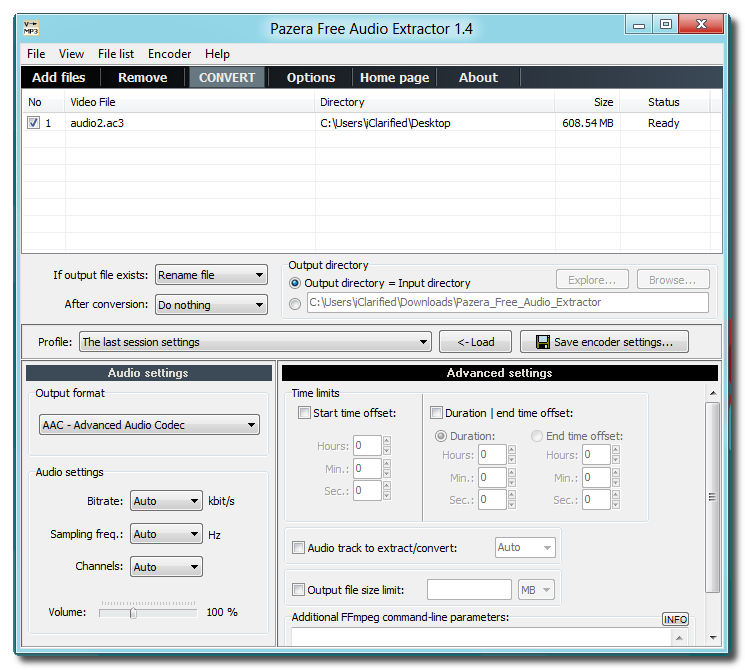Click the Browse... button
Viewport: 745px width, 670px height.
point(673,280)
